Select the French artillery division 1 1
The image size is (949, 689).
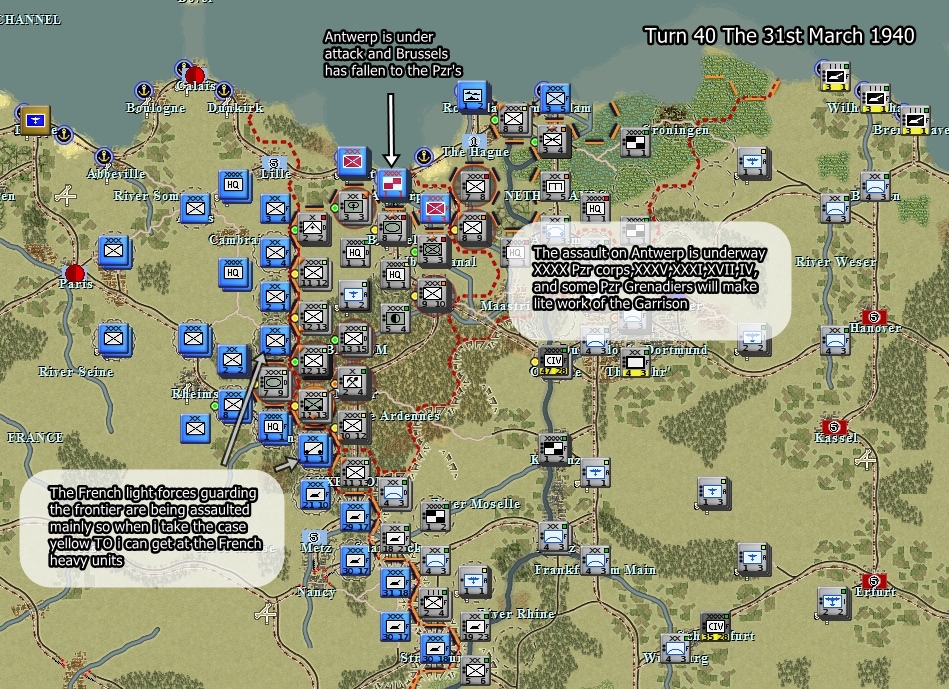[314, 450]
